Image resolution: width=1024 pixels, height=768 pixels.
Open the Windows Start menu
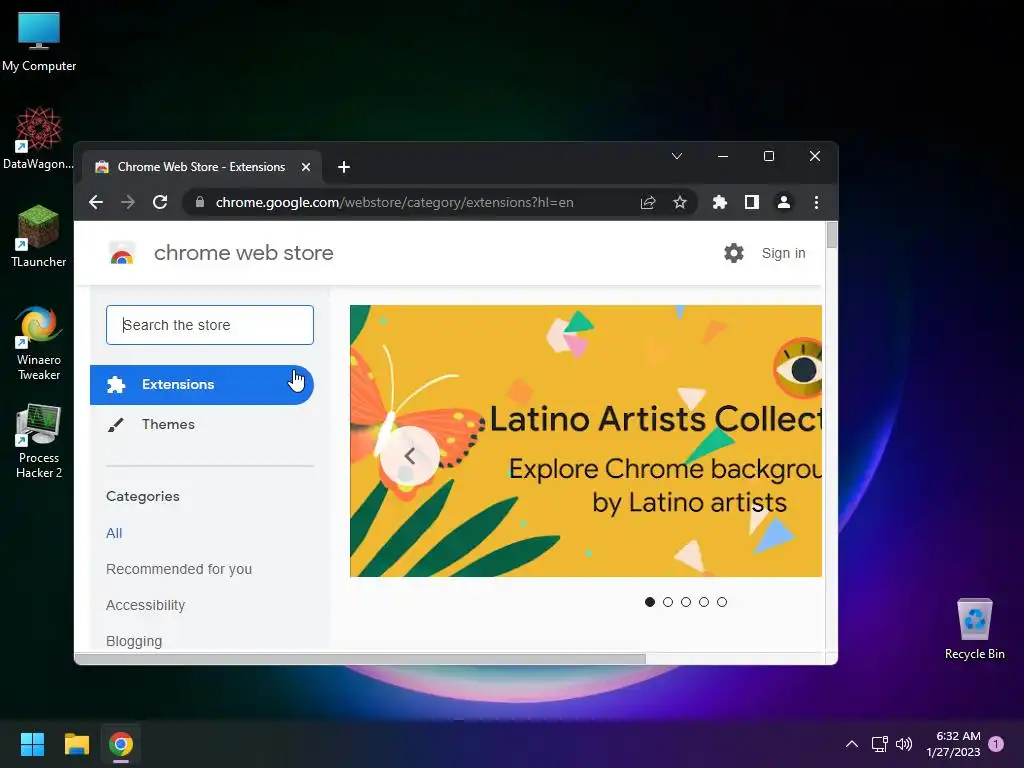coord(32,744)
